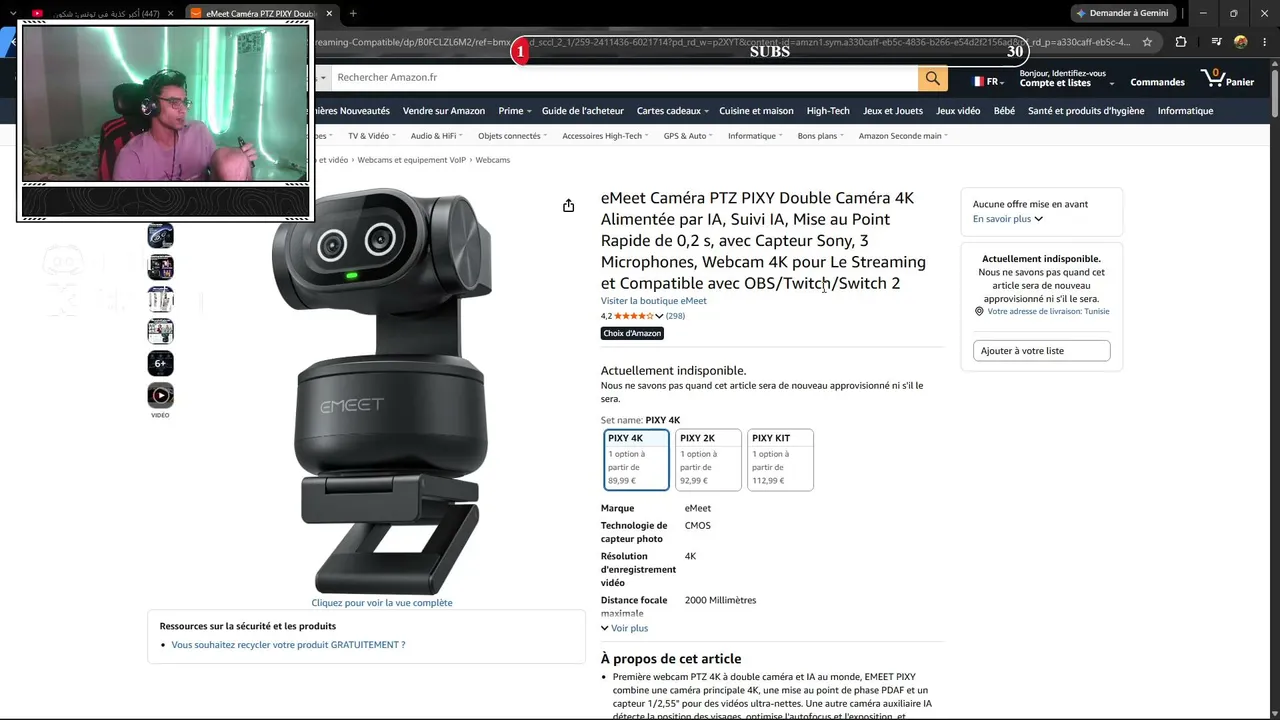
Task: Select the PIXY 2K set option
Action: click(x=708, y=460)
